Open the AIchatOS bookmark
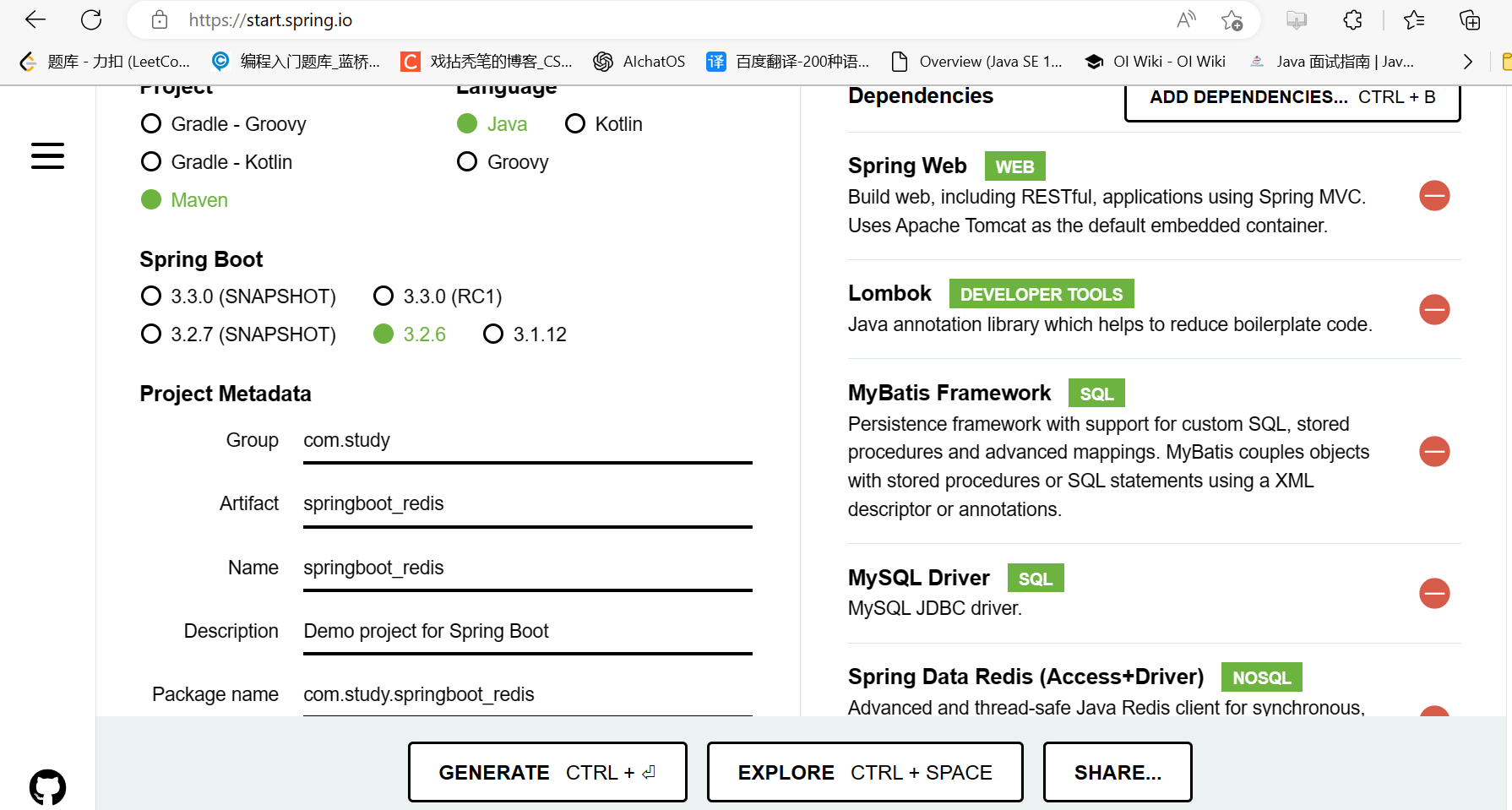The width and height of the screenshot is (1512, 810). (x=639, y=61)
